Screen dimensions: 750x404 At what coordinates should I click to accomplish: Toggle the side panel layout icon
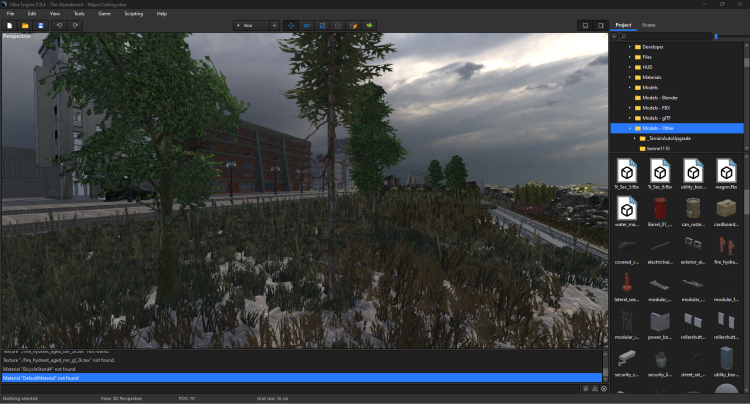tap(601, 25)
